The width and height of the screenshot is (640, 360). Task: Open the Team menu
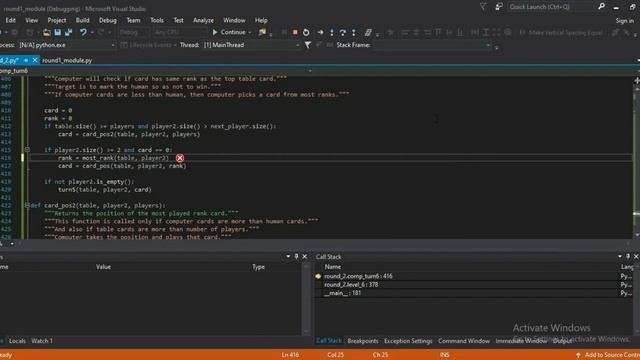(x=133, y=20)
